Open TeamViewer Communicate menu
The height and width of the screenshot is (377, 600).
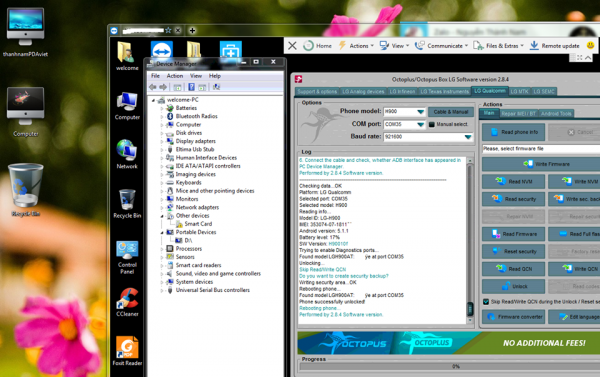(441, 46)
